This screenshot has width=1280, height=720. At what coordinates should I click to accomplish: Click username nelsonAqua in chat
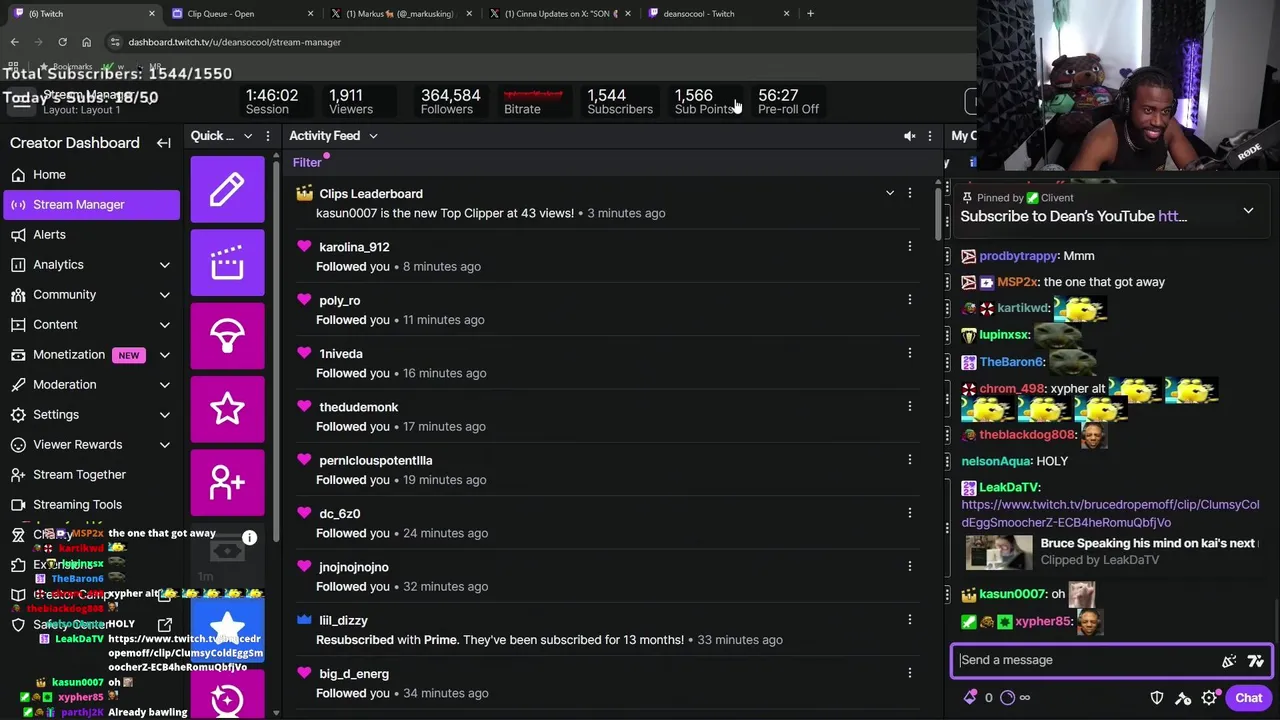pos(996,461)
